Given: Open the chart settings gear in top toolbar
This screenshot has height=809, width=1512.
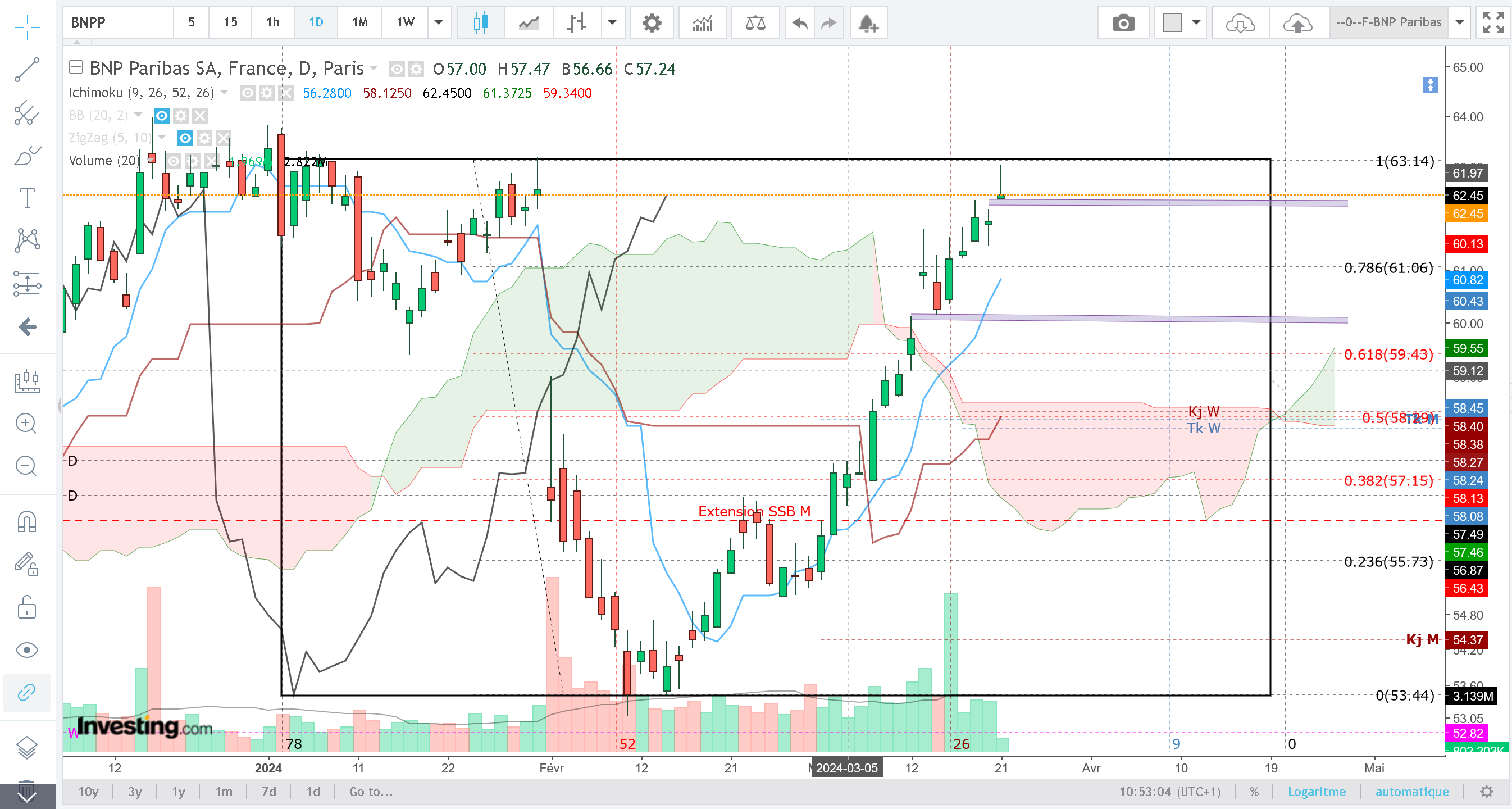Looking at the screenshot, I should tap(652, 23).
